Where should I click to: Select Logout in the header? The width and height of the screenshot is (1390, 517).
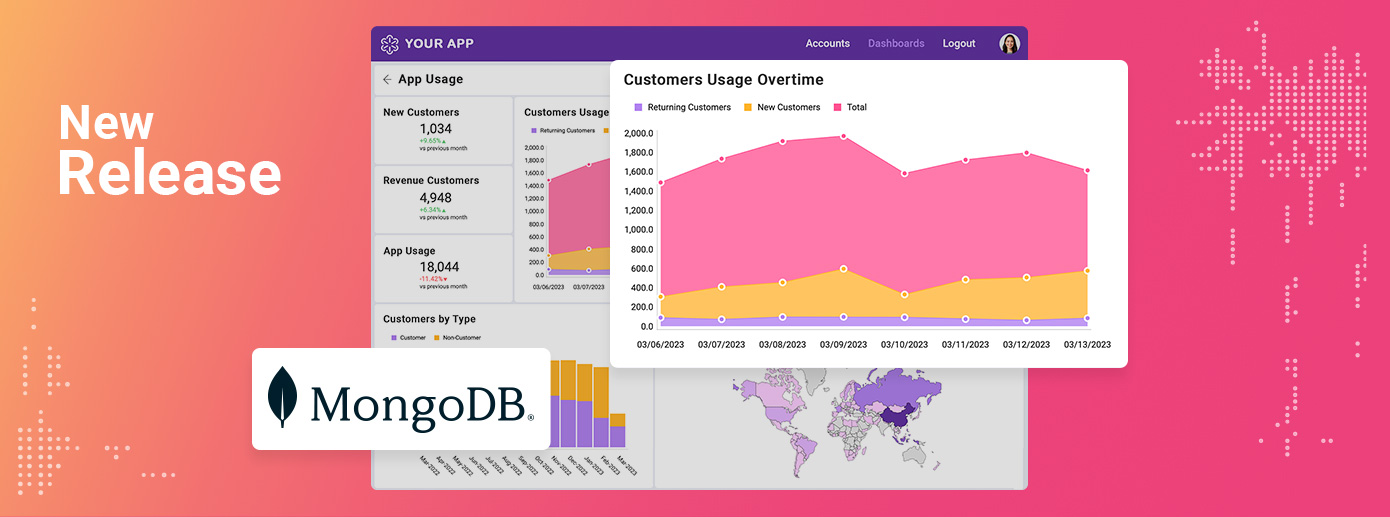[x=959, y=44]
